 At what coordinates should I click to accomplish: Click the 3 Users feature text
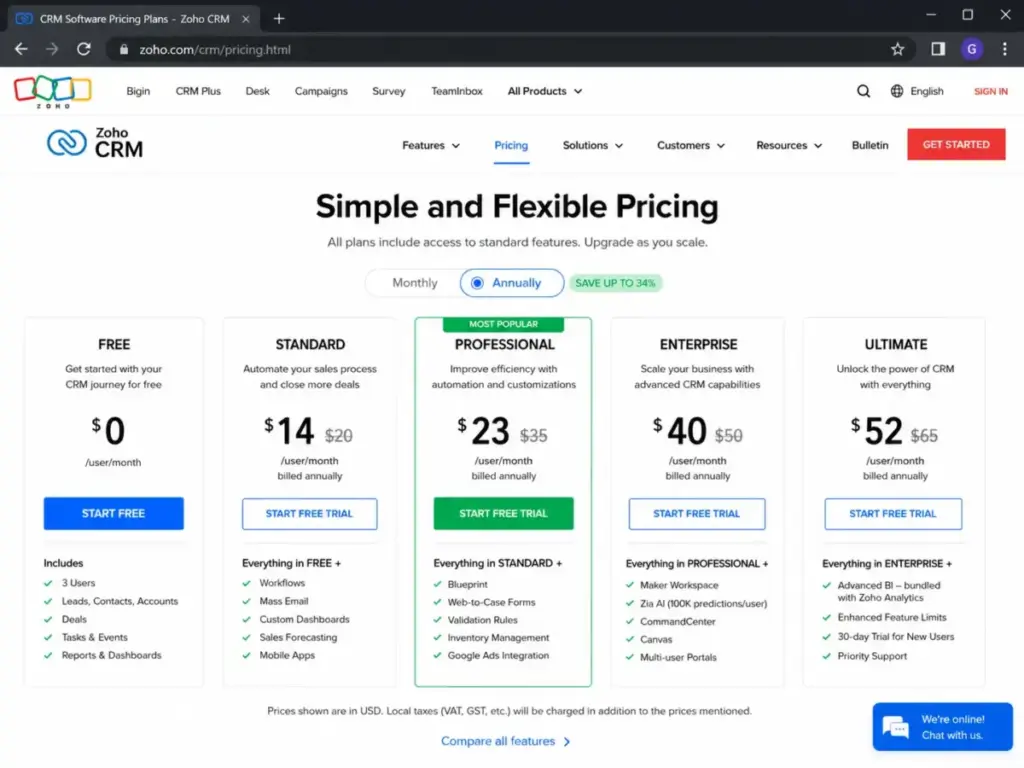click(x=78, y=583)
